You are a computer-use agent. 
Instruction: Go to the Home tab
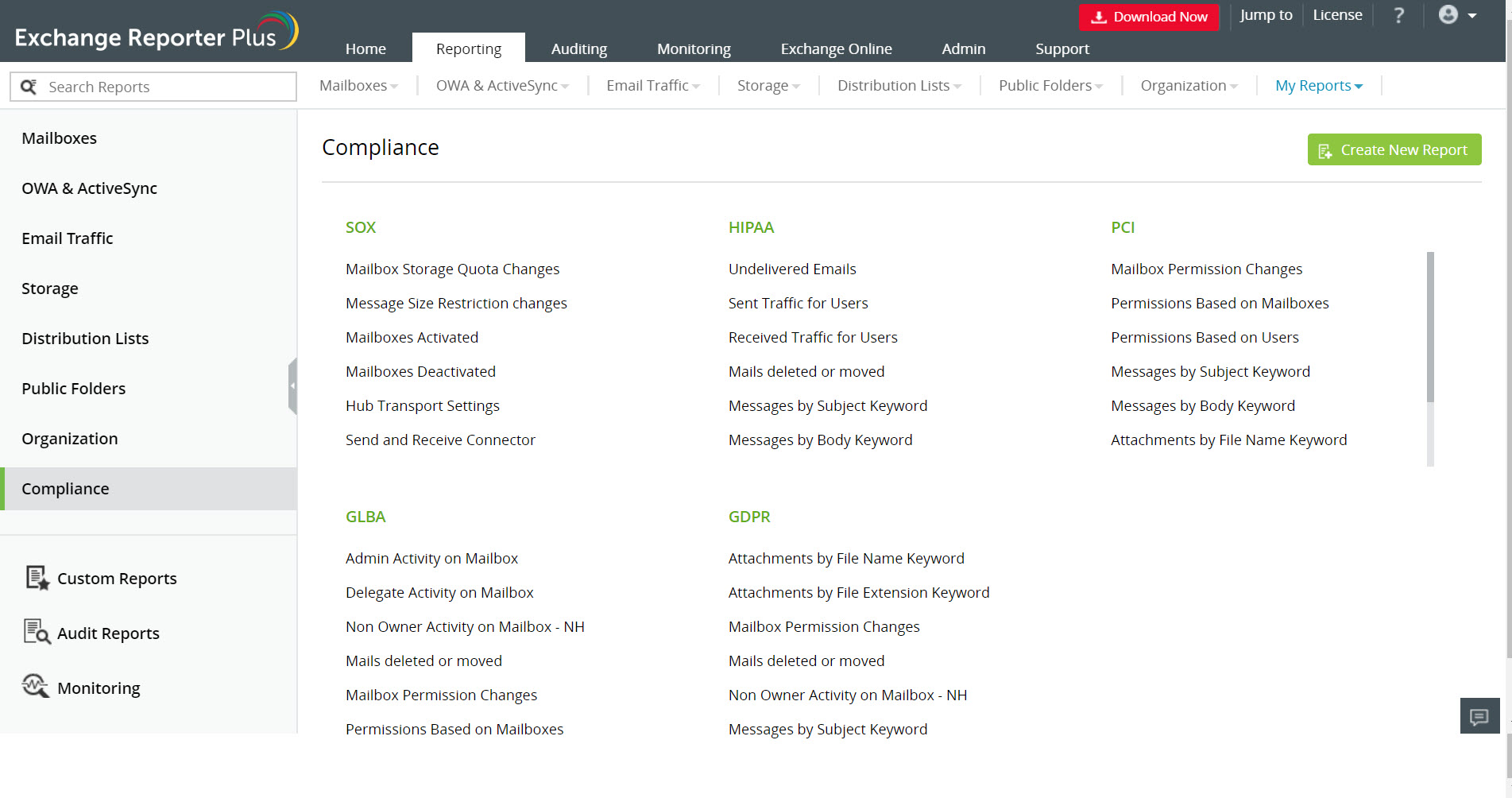[365, 48]
